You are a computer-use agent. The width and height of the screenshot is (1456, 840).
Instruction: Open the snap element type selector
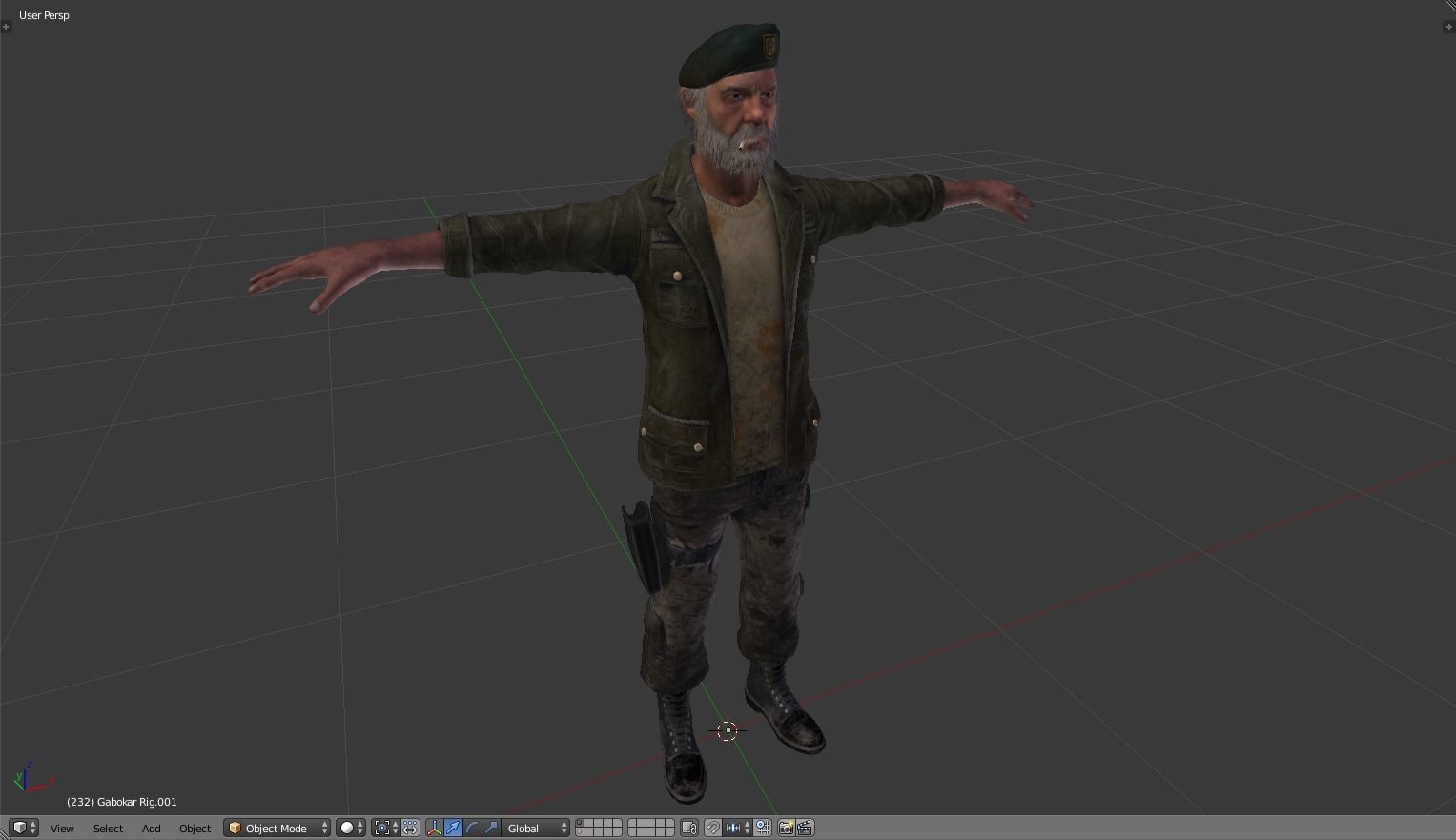point(738,828)
